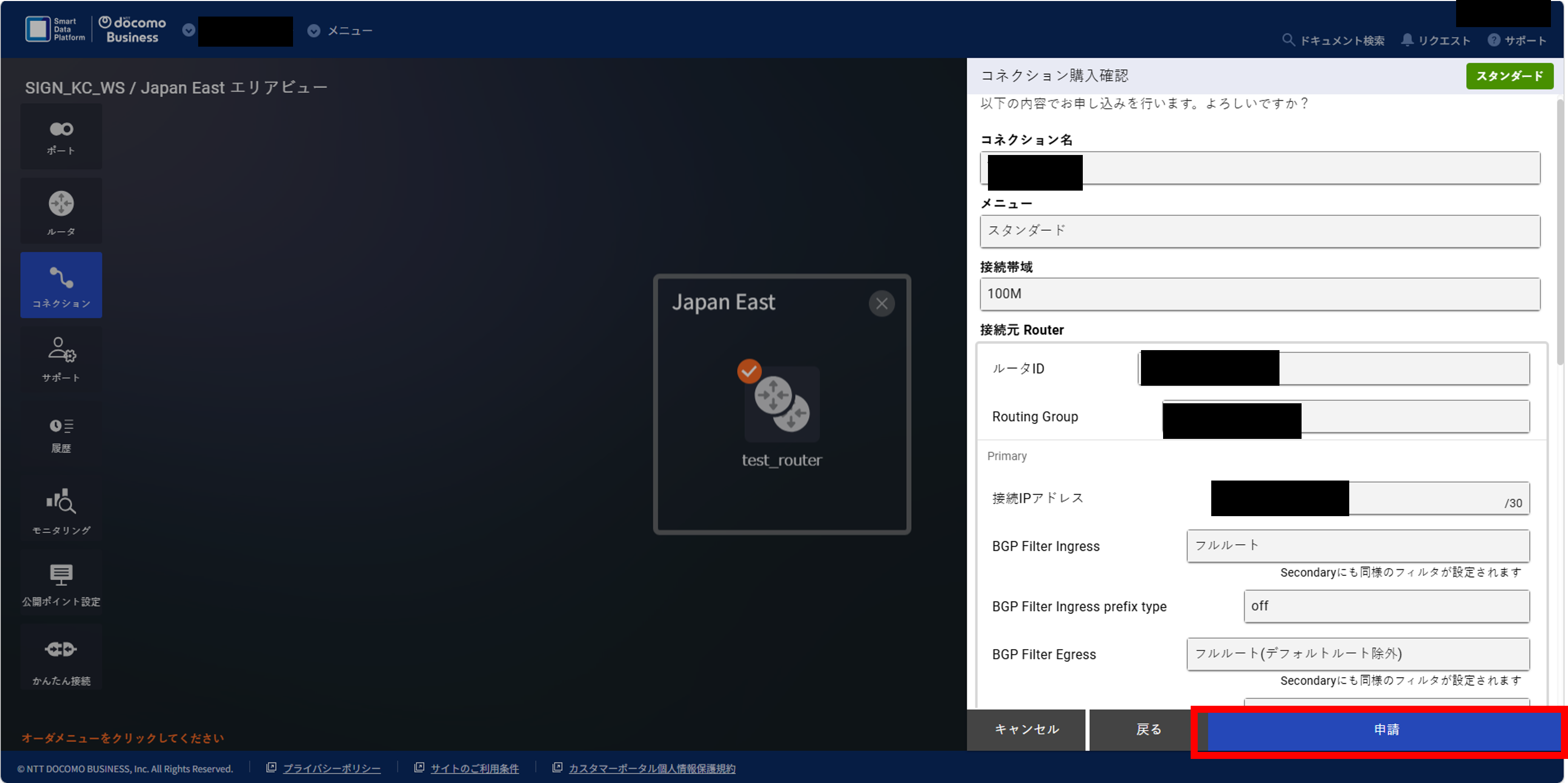Screen dimensions: 1568x783
Task: Open the リクエスト notifications
Action: coord(1436,40)
